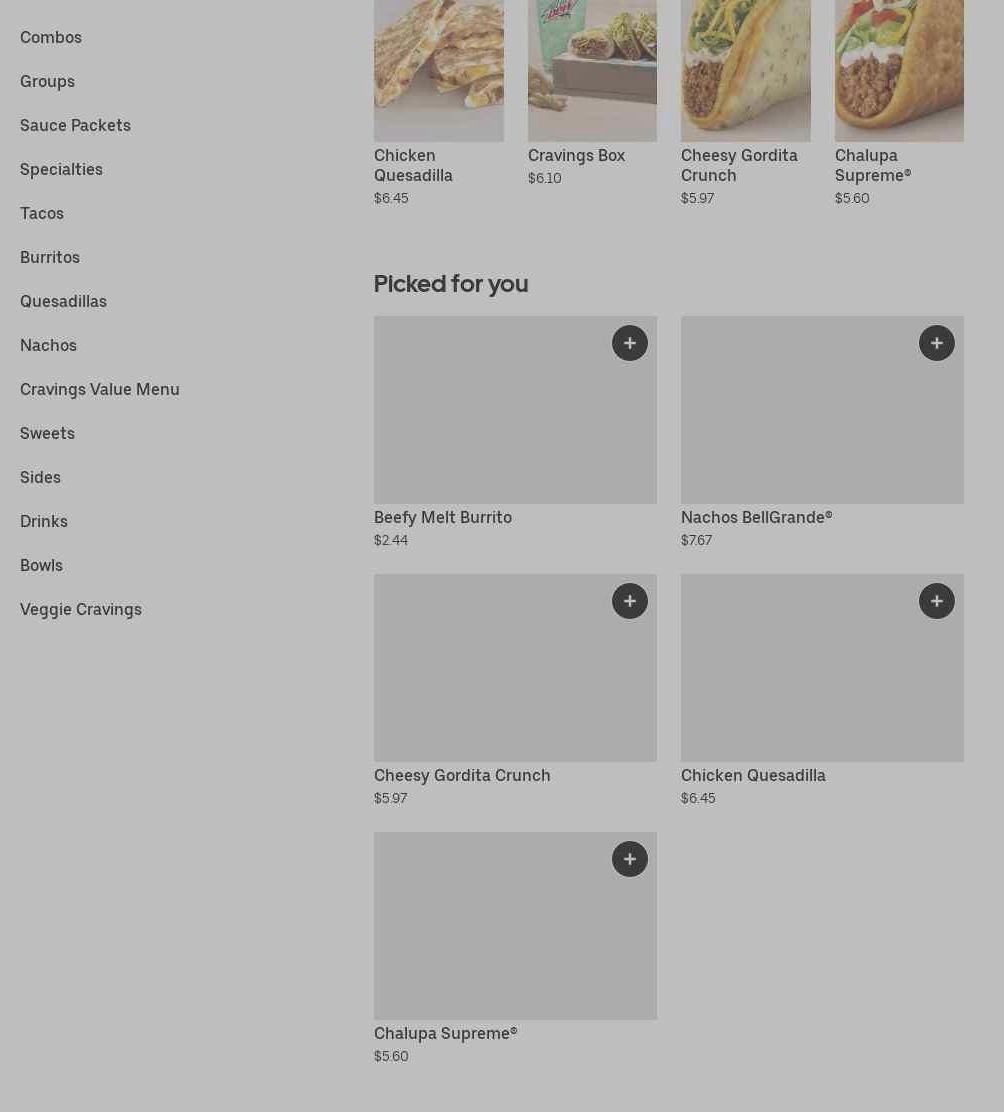Open the Nachos BellGrande item title
The height and width of the screenshot is (1112, 1004).
tap(756, 517)
